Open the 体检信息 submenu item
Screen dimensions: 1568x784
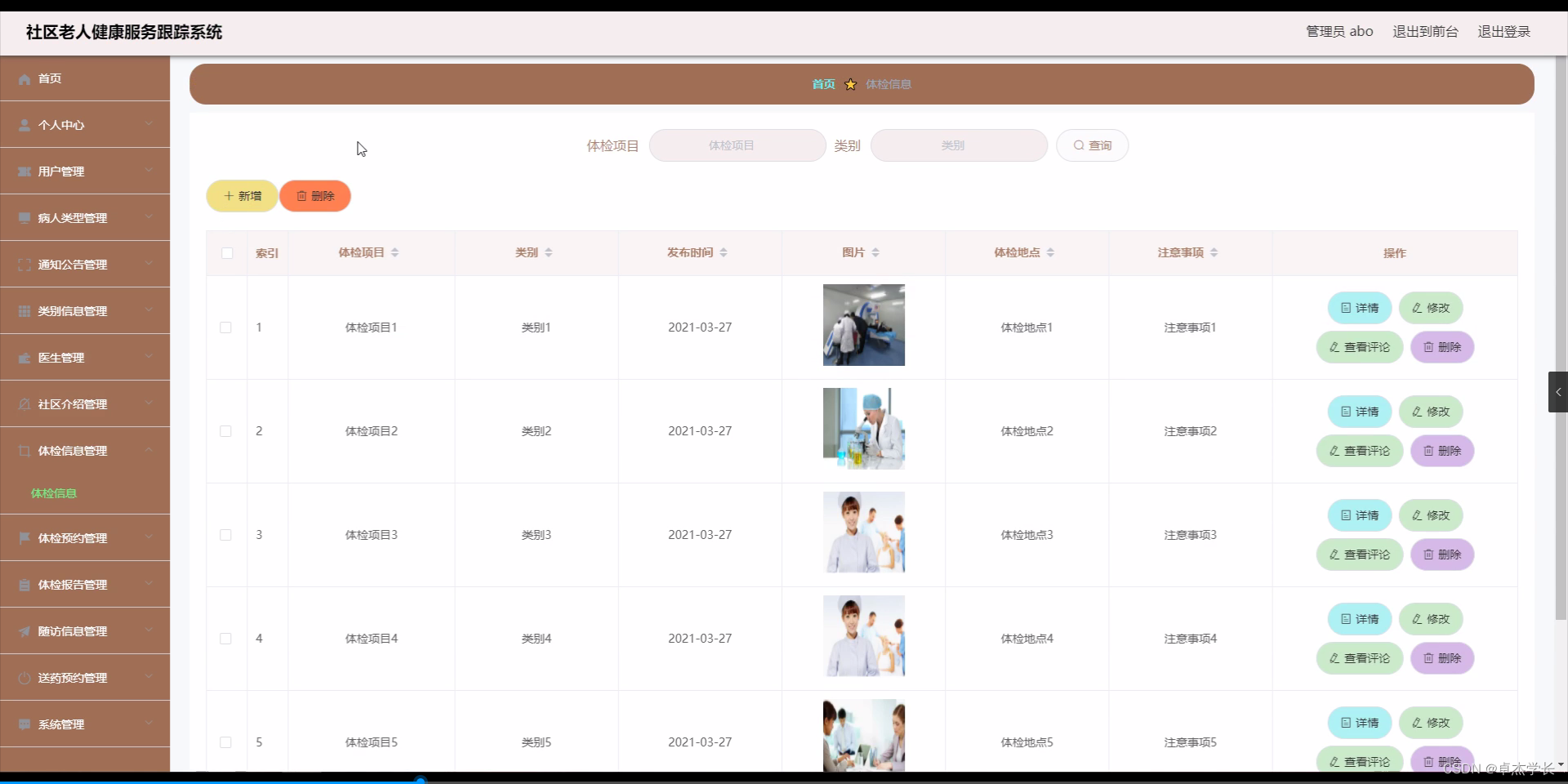(x=53, y=493)
